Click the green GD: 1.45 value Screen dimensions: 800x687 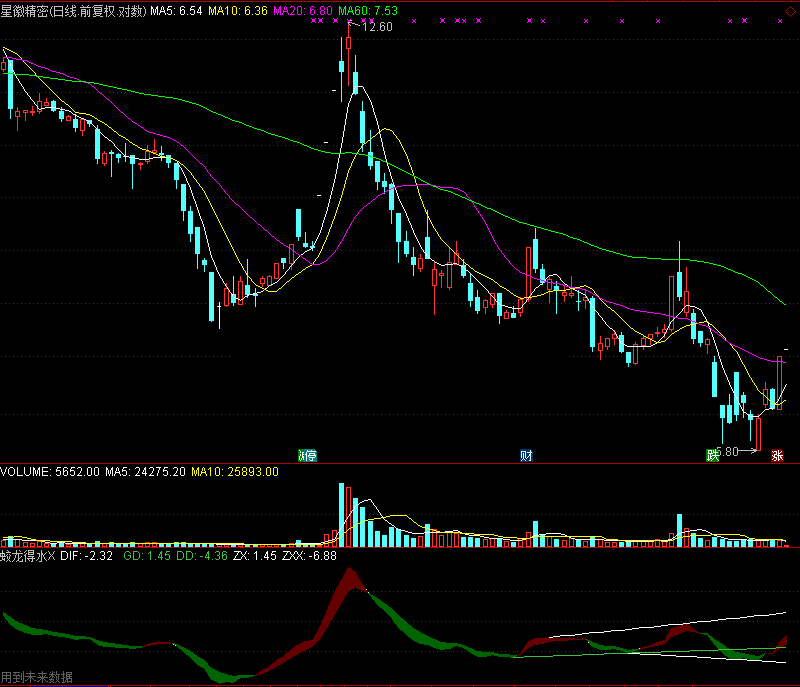[x=147, y=556]
